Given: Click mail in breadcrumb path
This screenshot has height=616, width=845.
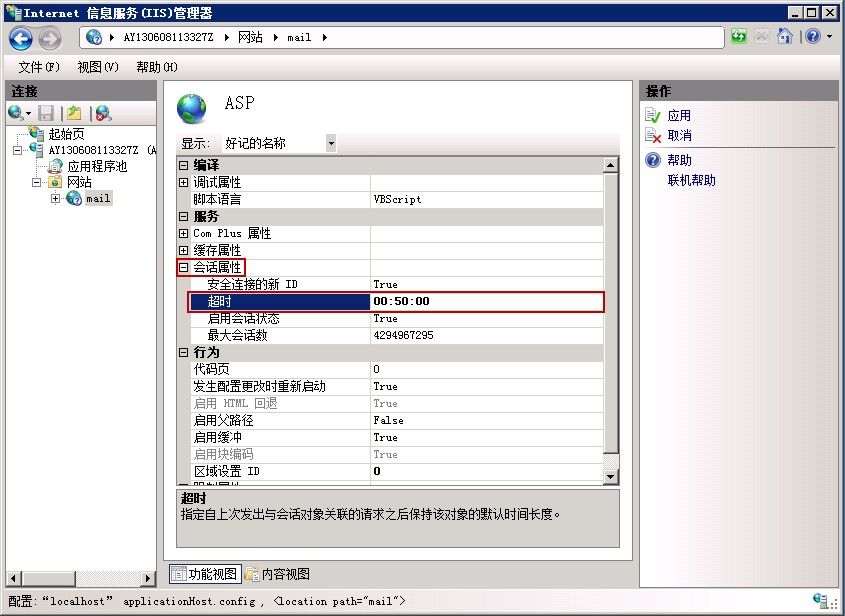Looking at the screenshot, I should click(299, 37).
